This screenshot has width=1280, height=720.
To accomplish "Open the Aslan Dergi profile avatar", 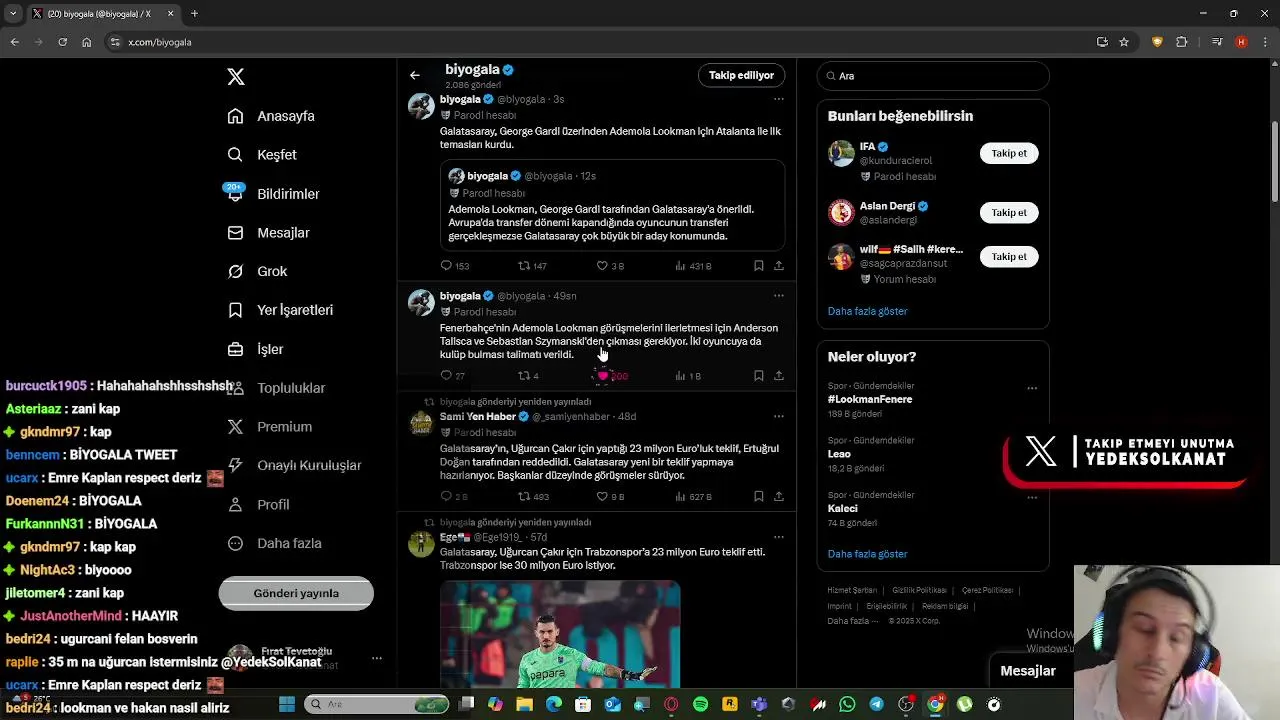I will tap(841, 213).
